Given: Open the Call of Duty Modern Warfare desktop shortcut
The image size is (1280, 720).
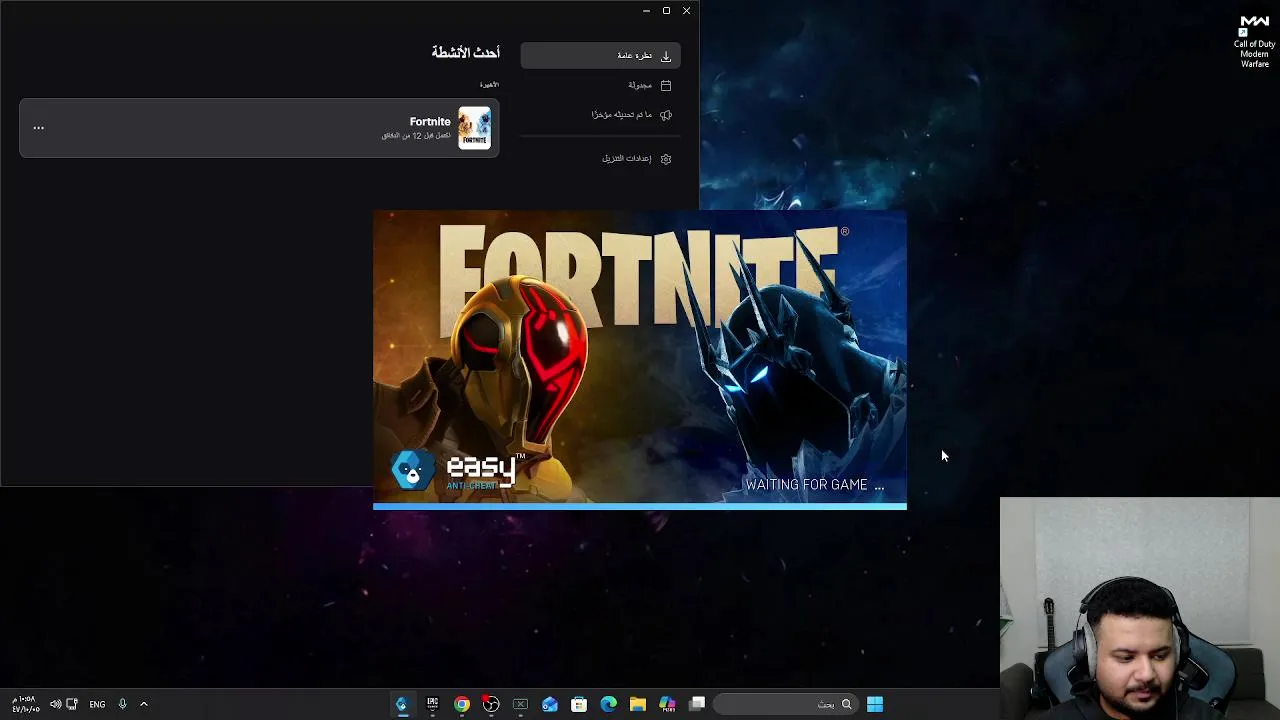Looking at the screenshot, I should point(1254,42).
